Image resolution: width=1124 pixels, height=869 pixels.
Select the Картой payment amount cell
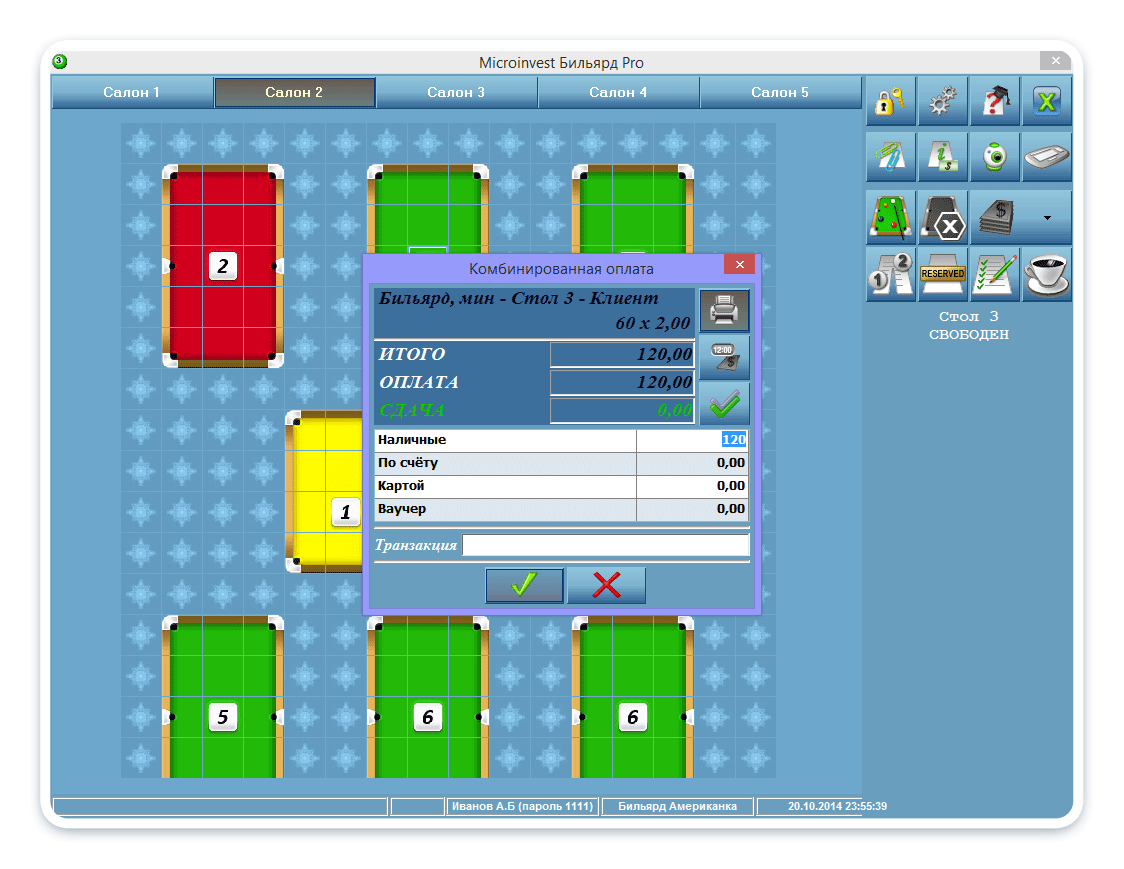point(692,486)
